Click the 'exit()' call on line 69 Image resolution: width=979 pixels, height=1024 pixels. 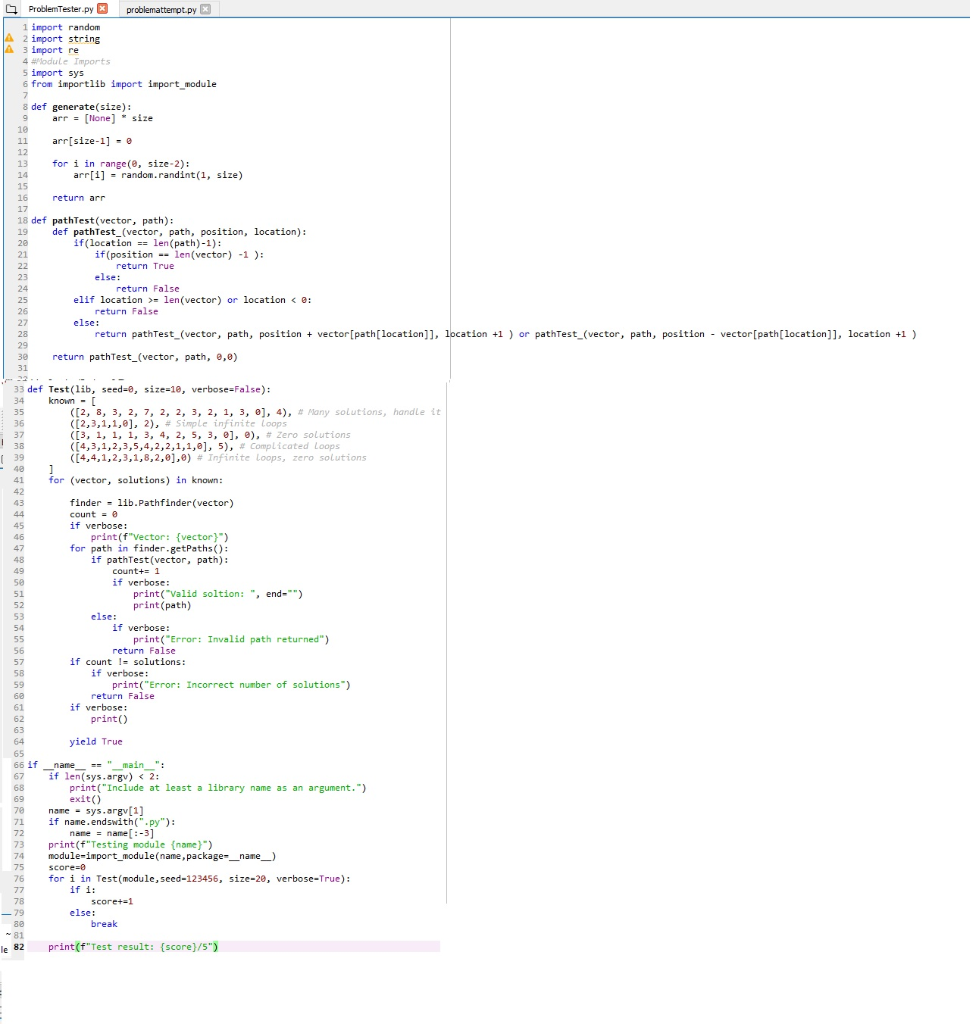pyautogui.click(x=86, y=799)
